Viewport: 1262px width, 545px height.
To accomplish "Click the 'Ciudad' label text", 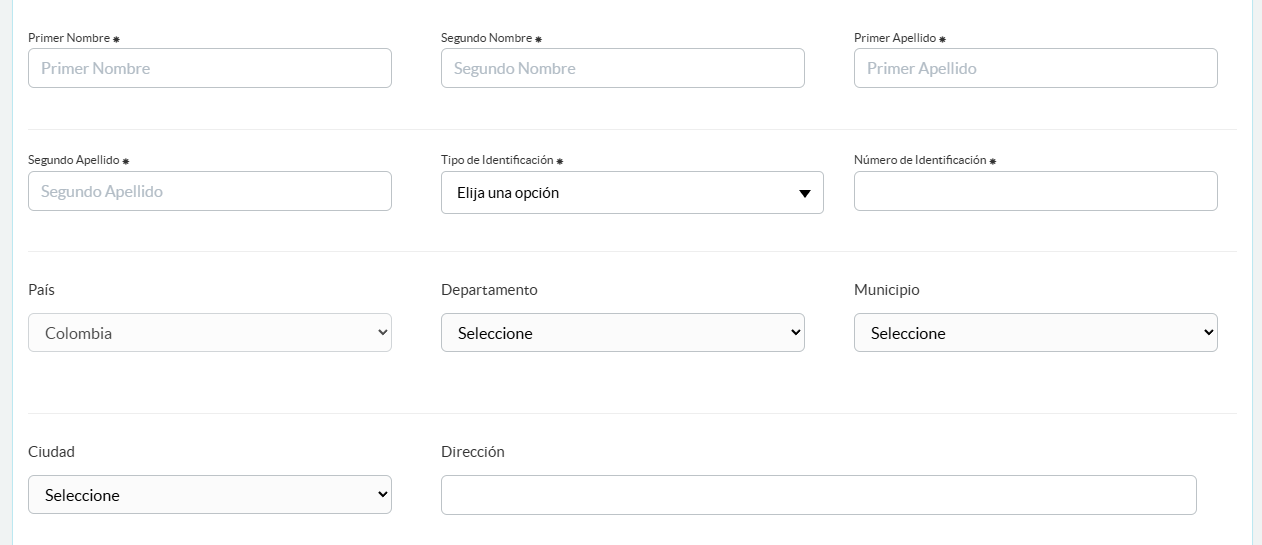I will pos(51,452).
